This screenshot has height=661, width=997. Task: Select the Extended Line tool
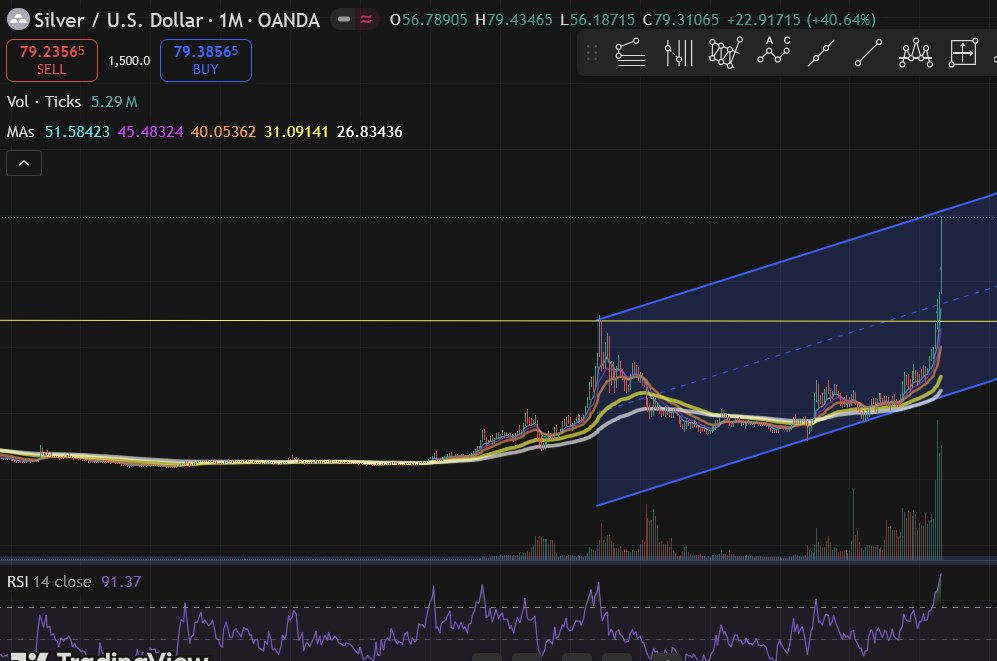(821, 53)
